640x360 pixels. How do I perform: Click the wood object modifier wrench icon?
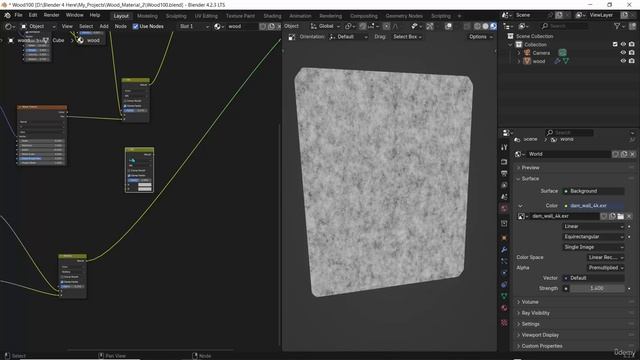pyautogui.click(x=557, y=61)
